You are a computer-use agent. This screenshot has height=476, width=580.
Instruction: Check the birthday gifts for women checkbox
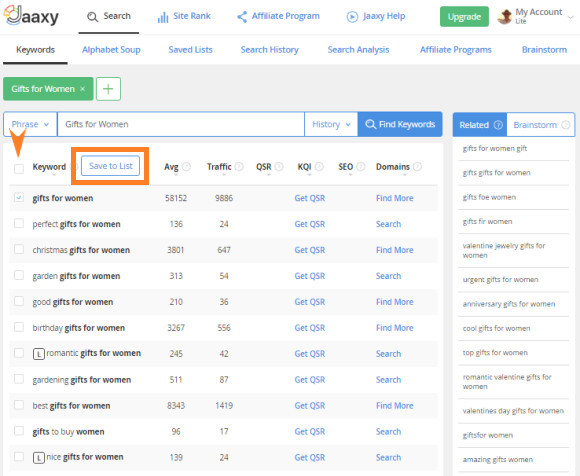(19, 327)
